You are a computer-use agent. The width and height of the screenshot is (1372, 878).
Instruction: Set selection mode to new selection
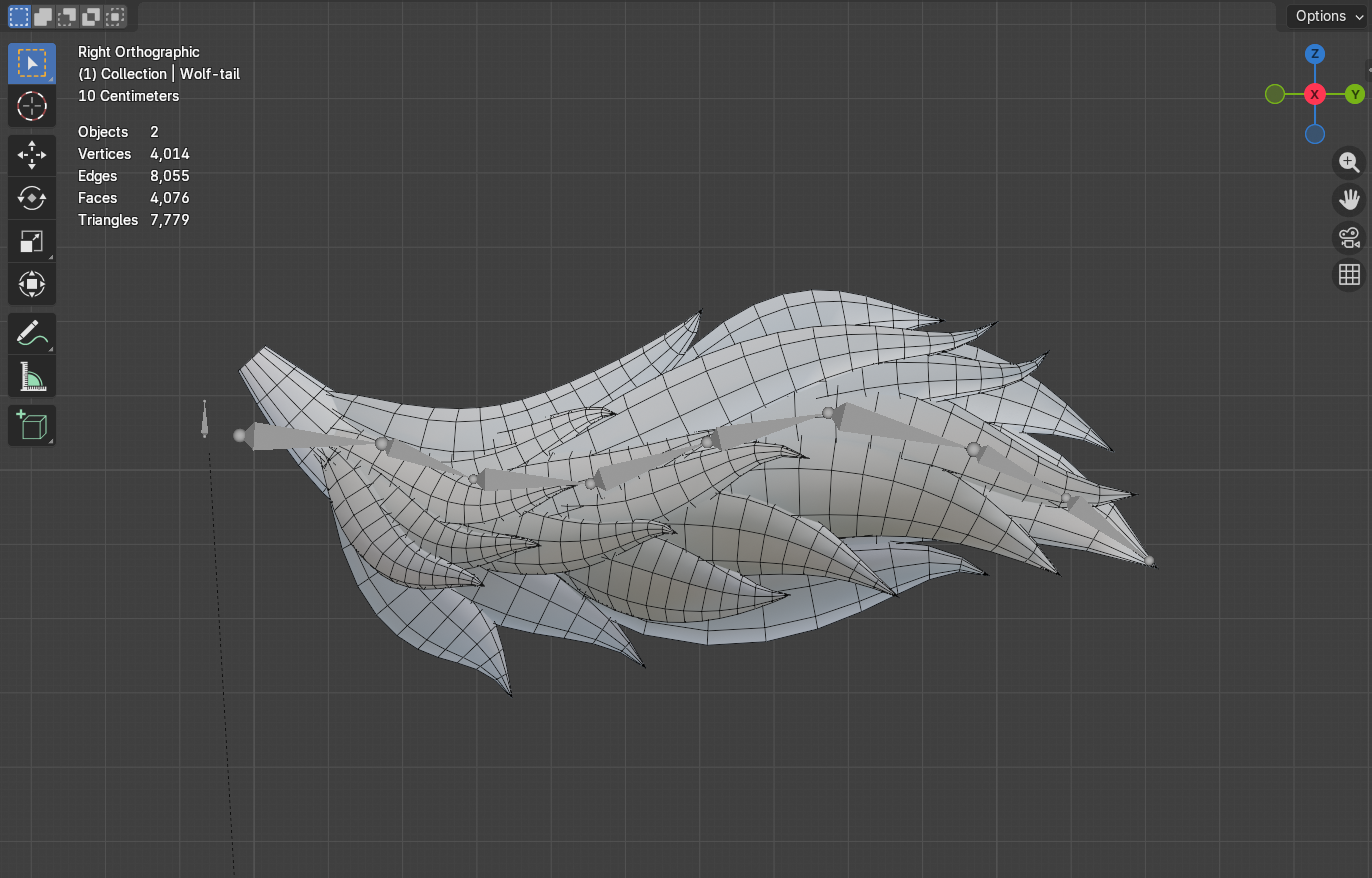pyautogui.click(x=19, y=16)
